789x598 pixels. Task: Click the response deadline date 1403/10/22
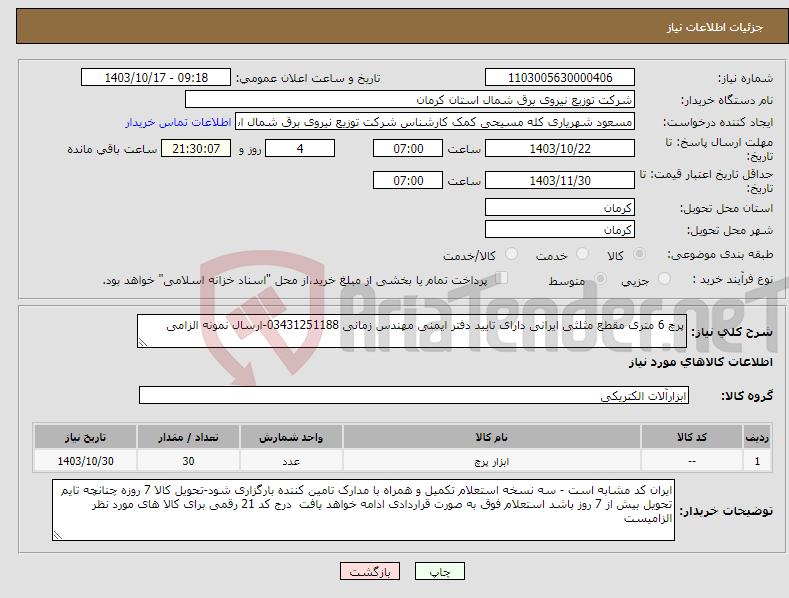coord(560,148)
